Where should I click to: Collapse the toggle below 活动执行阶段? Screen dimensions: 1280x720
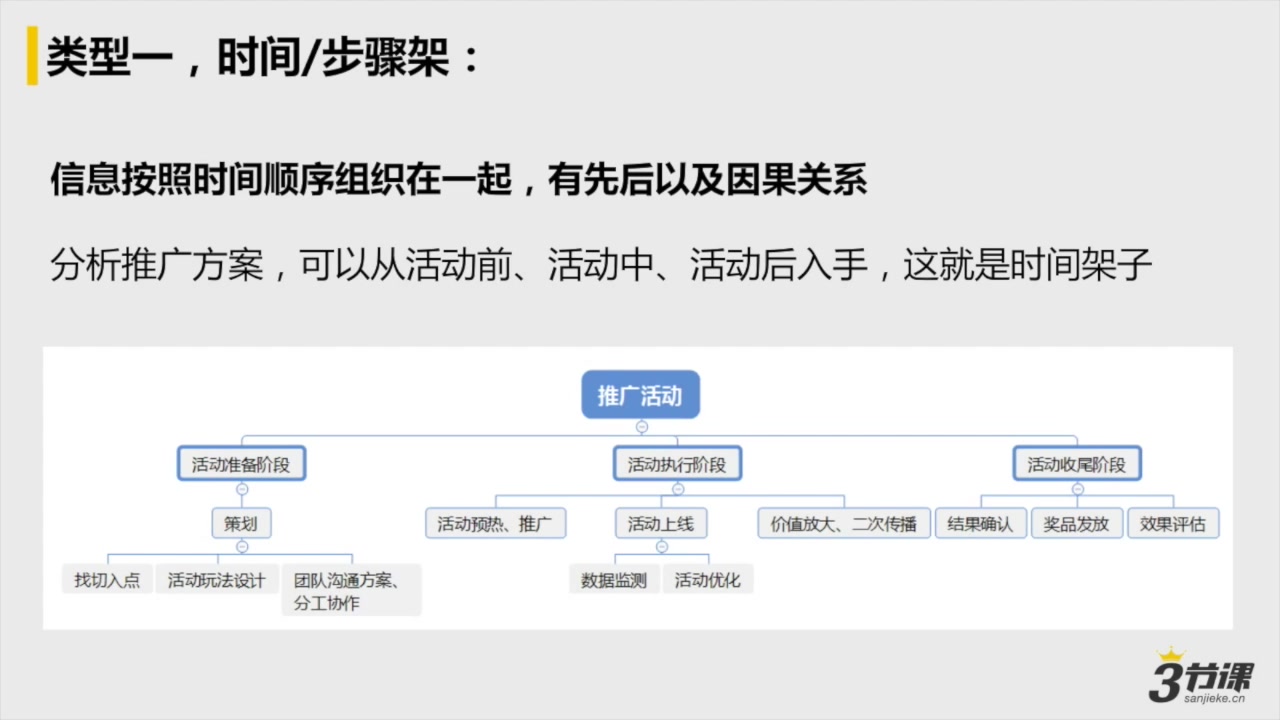point(677,489)
